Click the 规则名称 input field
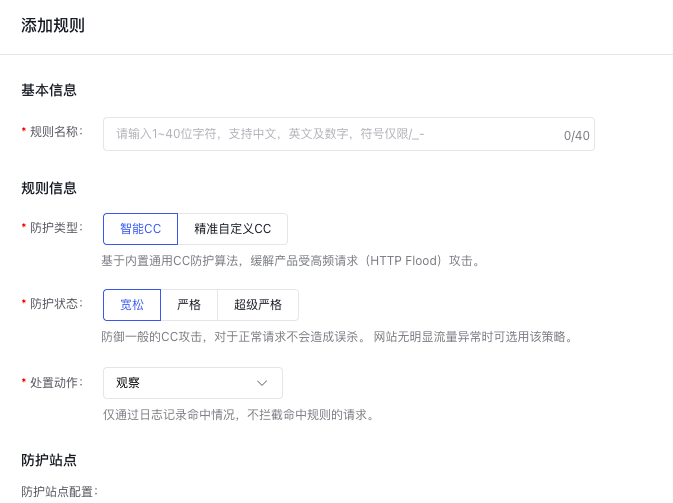The width and height of the screenshot is (673, 503). pyautogui.click(x=349, y=134)
